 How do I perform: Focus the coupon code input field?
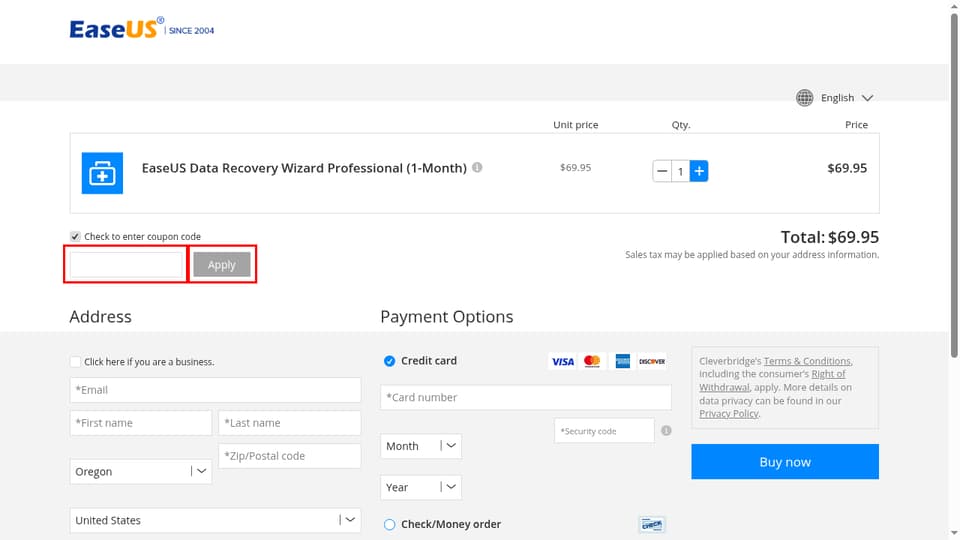126,264
